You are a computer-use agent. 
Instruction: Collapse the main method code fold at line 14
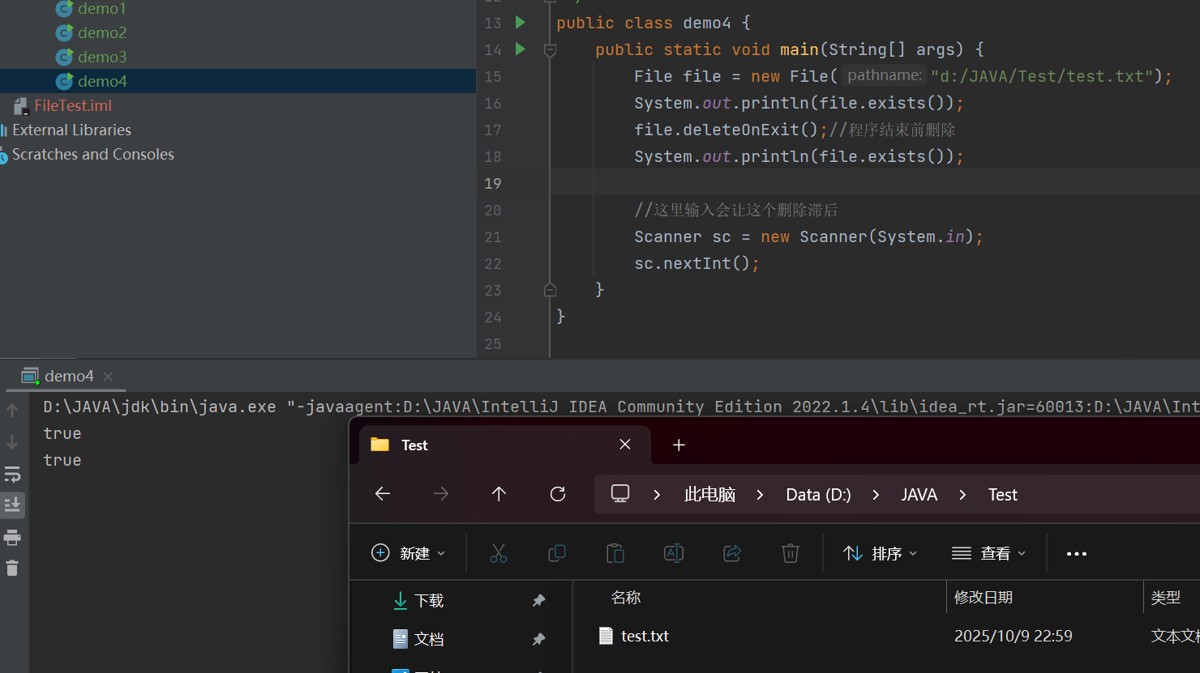[x=549, y=50]
